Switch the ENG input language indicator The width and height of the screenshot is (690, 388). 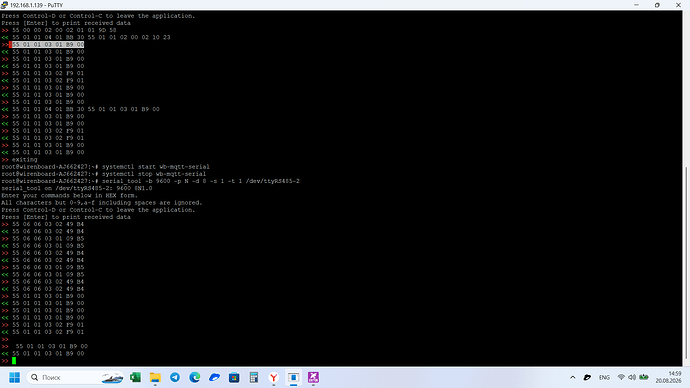point(604,377)
